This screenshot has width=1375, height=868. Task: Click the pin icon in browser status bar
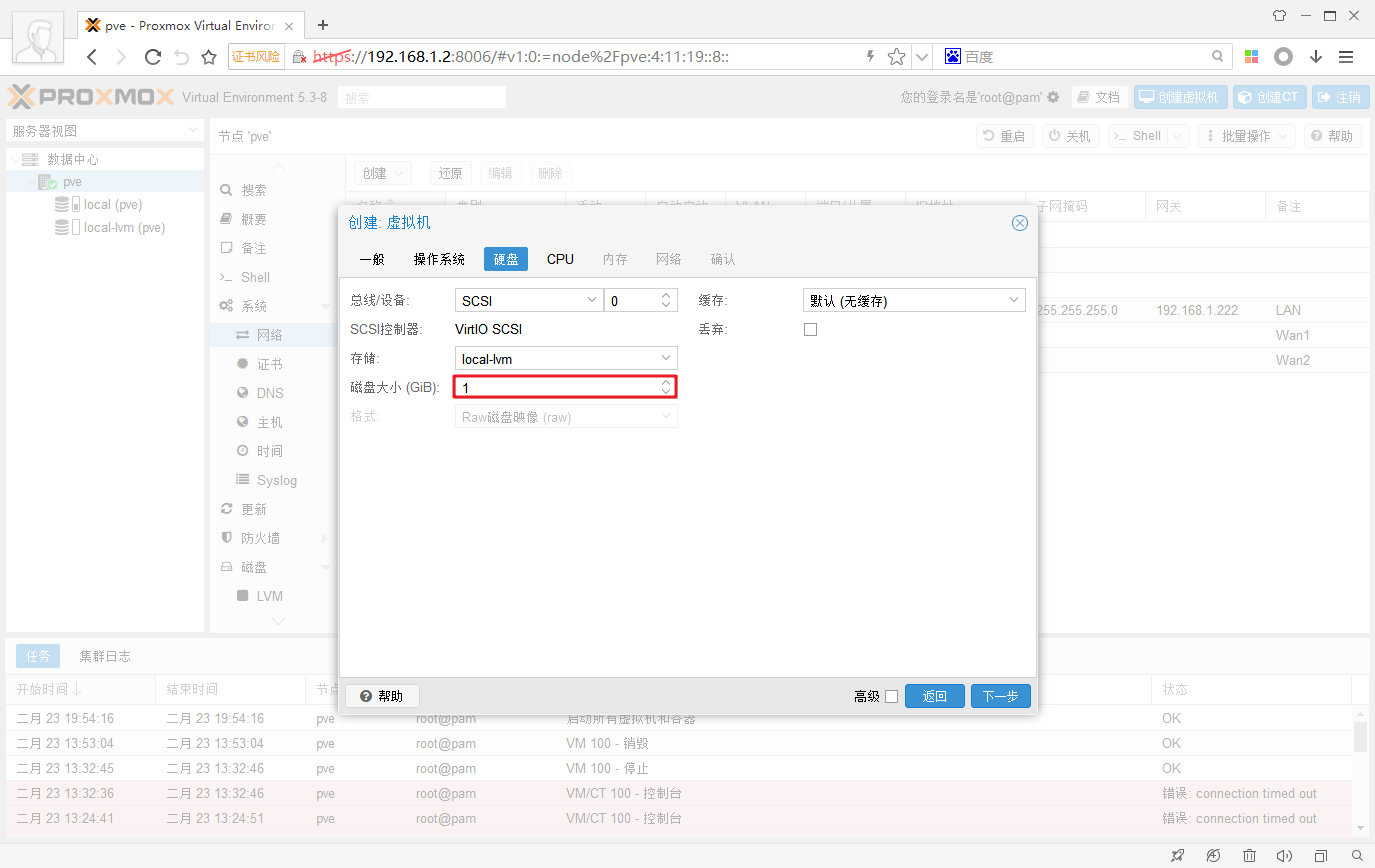1177,856
